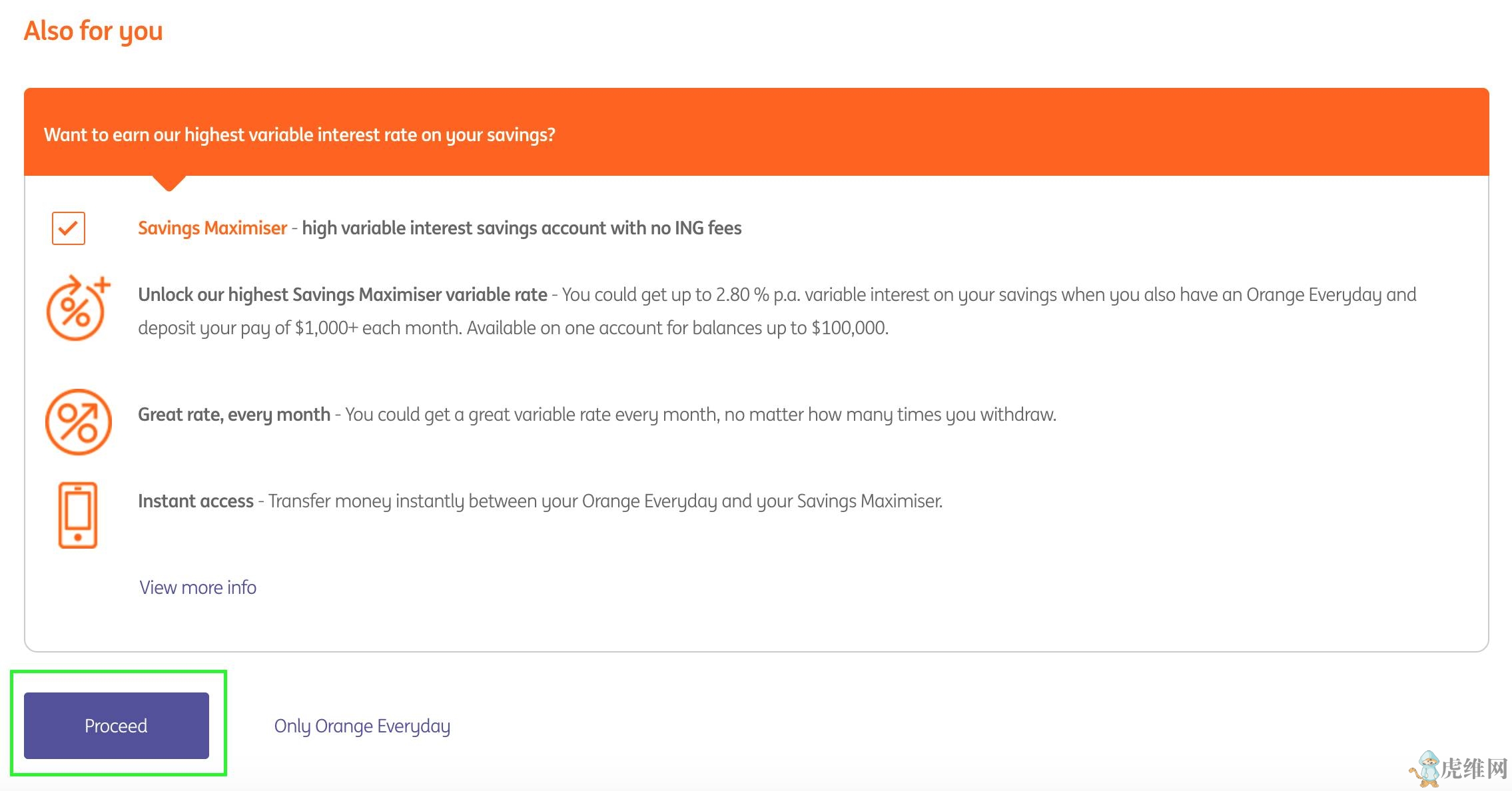Screen dimensions: 1512x791
Task: Click the 'Transfer money instantly' description text
Action: tap(605, 501)
